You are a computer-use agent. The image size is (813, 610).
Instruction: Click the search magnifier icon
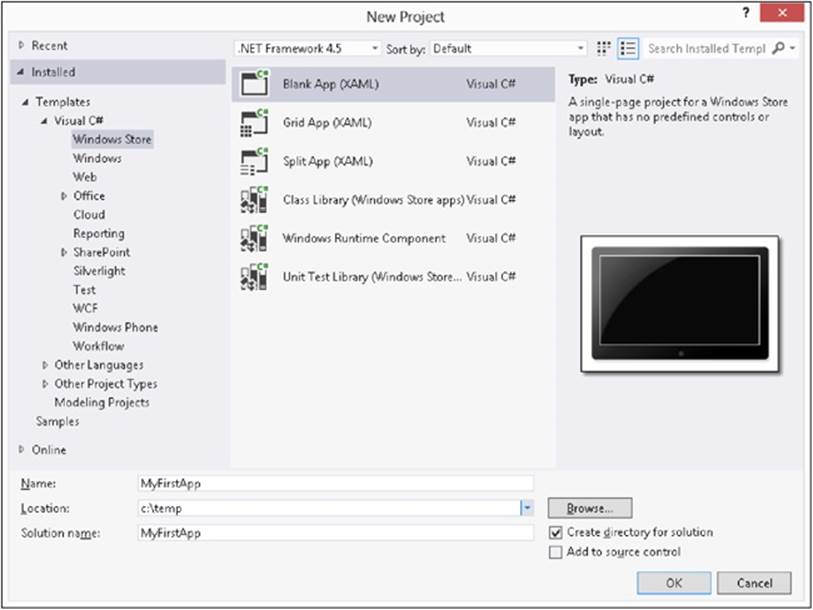778,48
